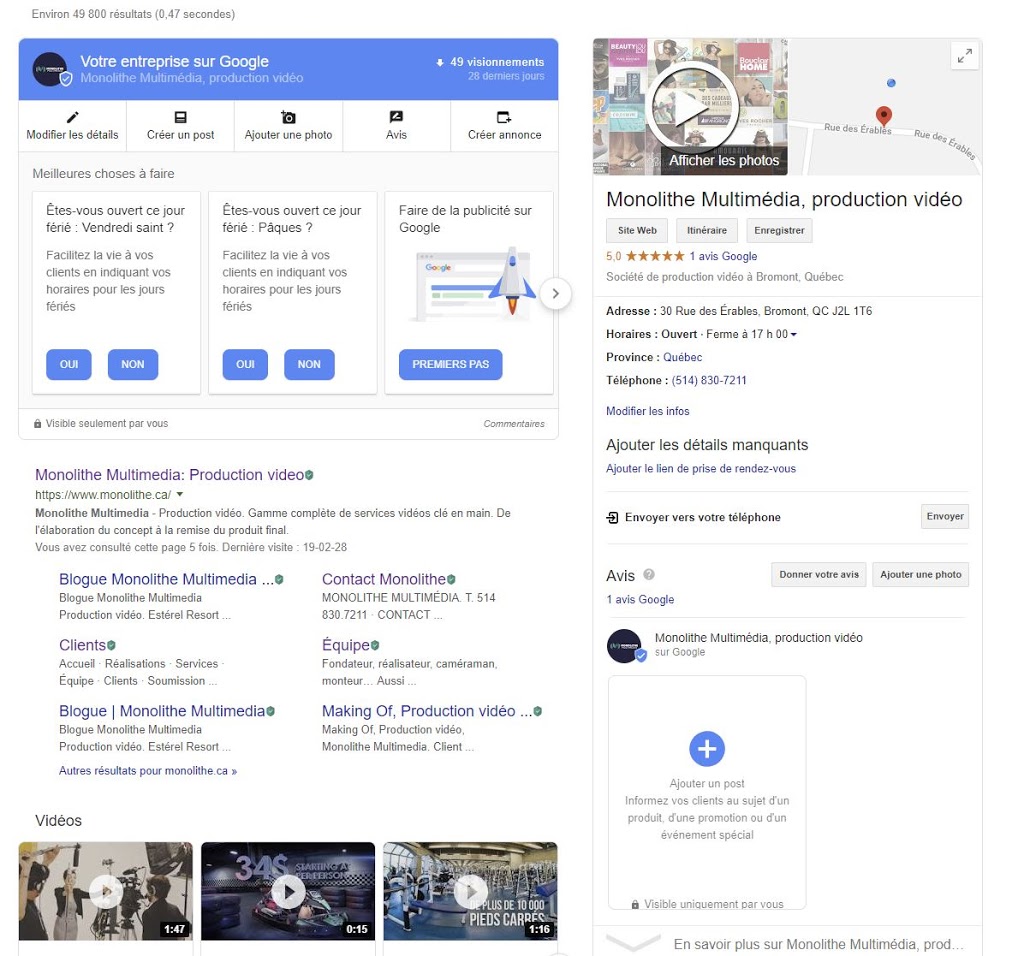Click the address 30 Rue des Érables text
The height and width of the screenshot is (956, 1024).
(x=765, y=311)
